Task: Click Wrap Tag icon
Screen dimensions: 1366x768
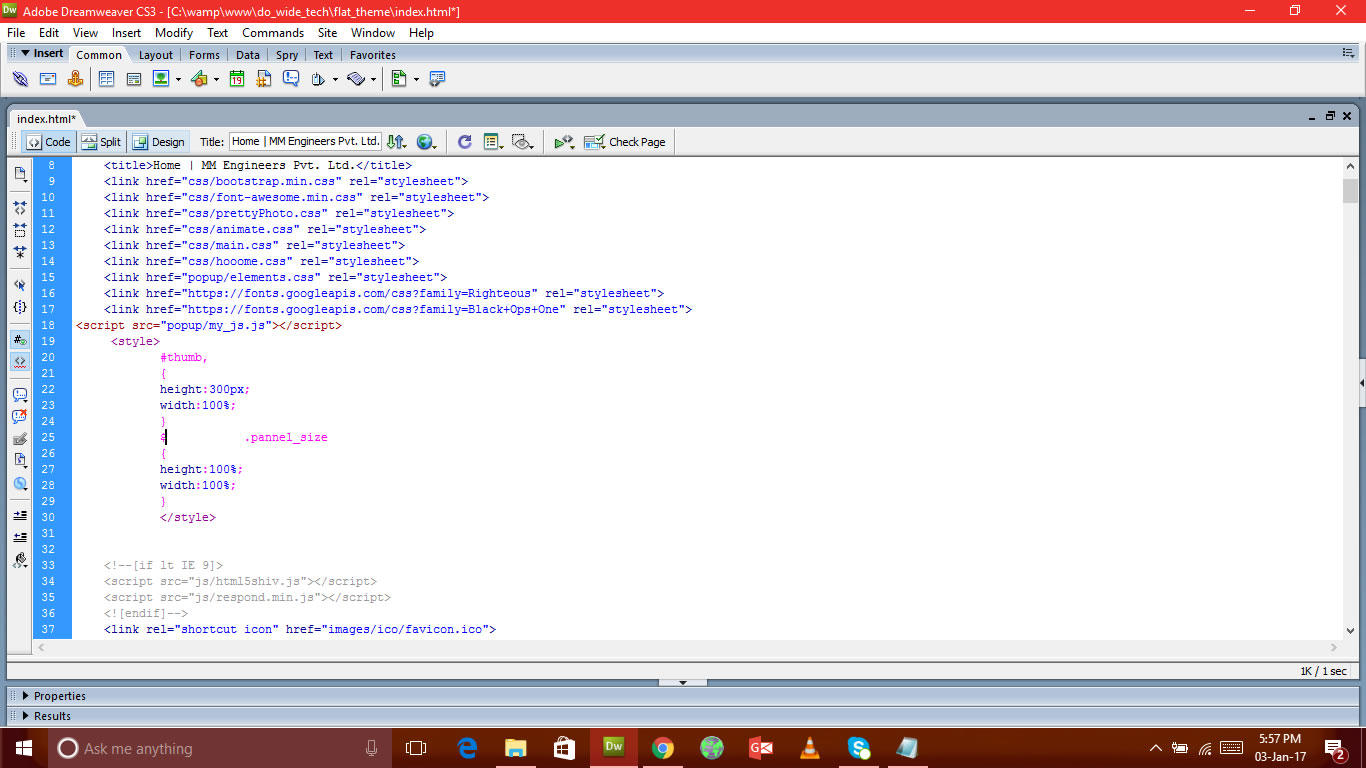Action: pos(20,439)
